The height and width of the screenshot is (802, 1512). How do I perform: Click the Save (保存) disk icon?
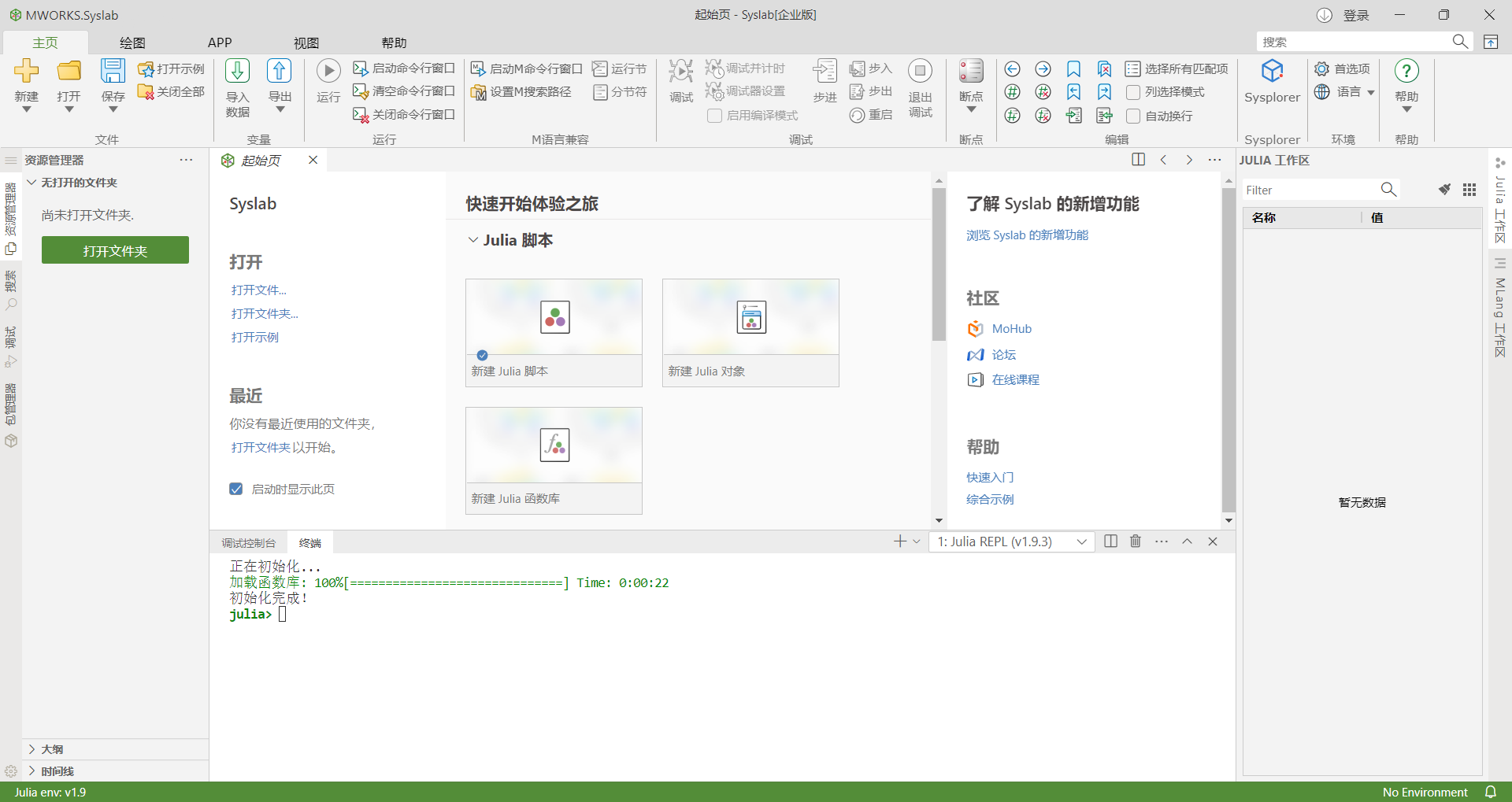pyautogui.click(x=113, y=72)
